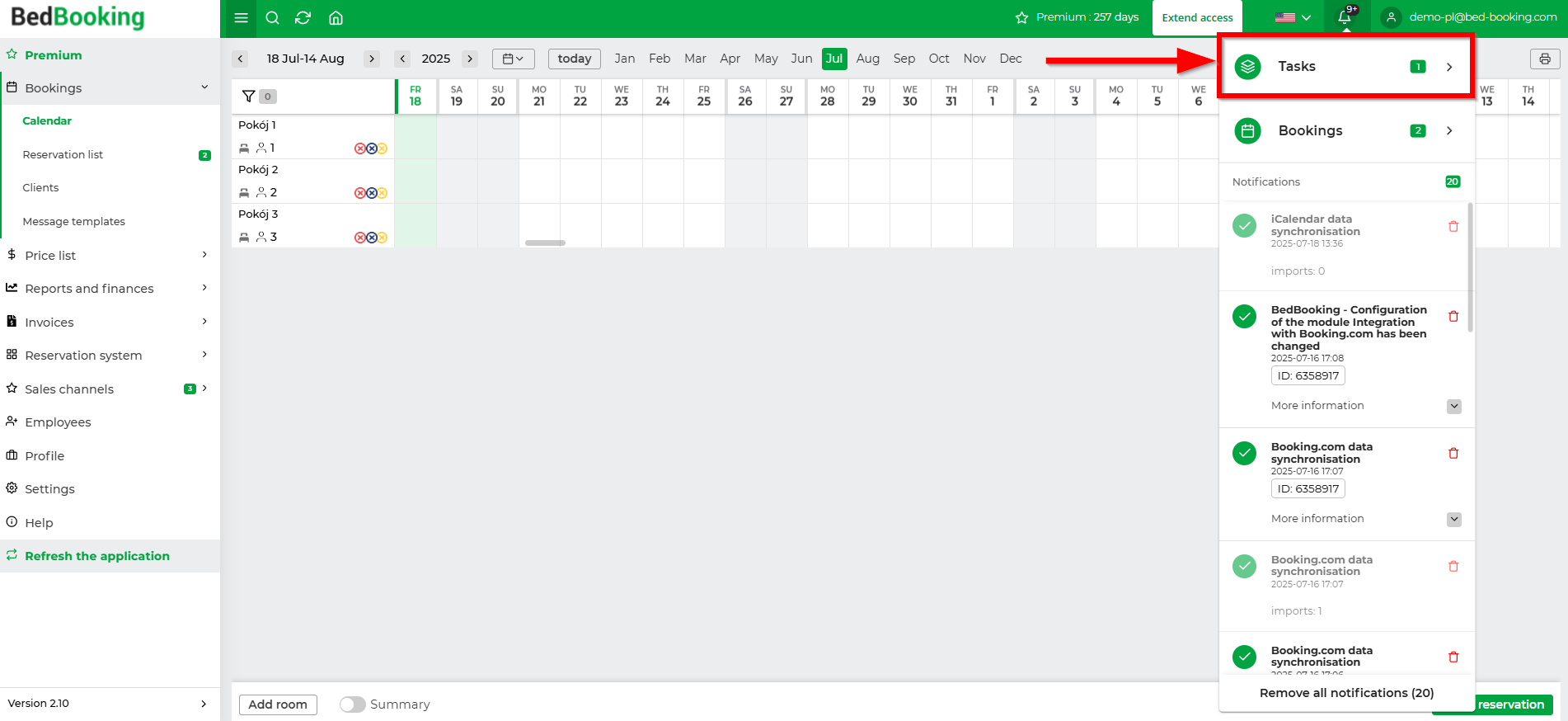1568x721 pixels.
Task: Click the user account avatar icon
Action: (x=1391, y=17)
